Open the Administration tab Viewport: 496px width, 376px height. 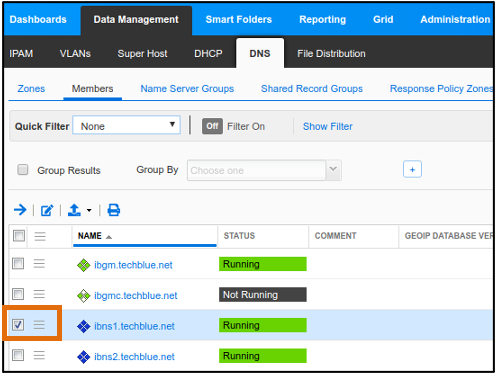455,19
